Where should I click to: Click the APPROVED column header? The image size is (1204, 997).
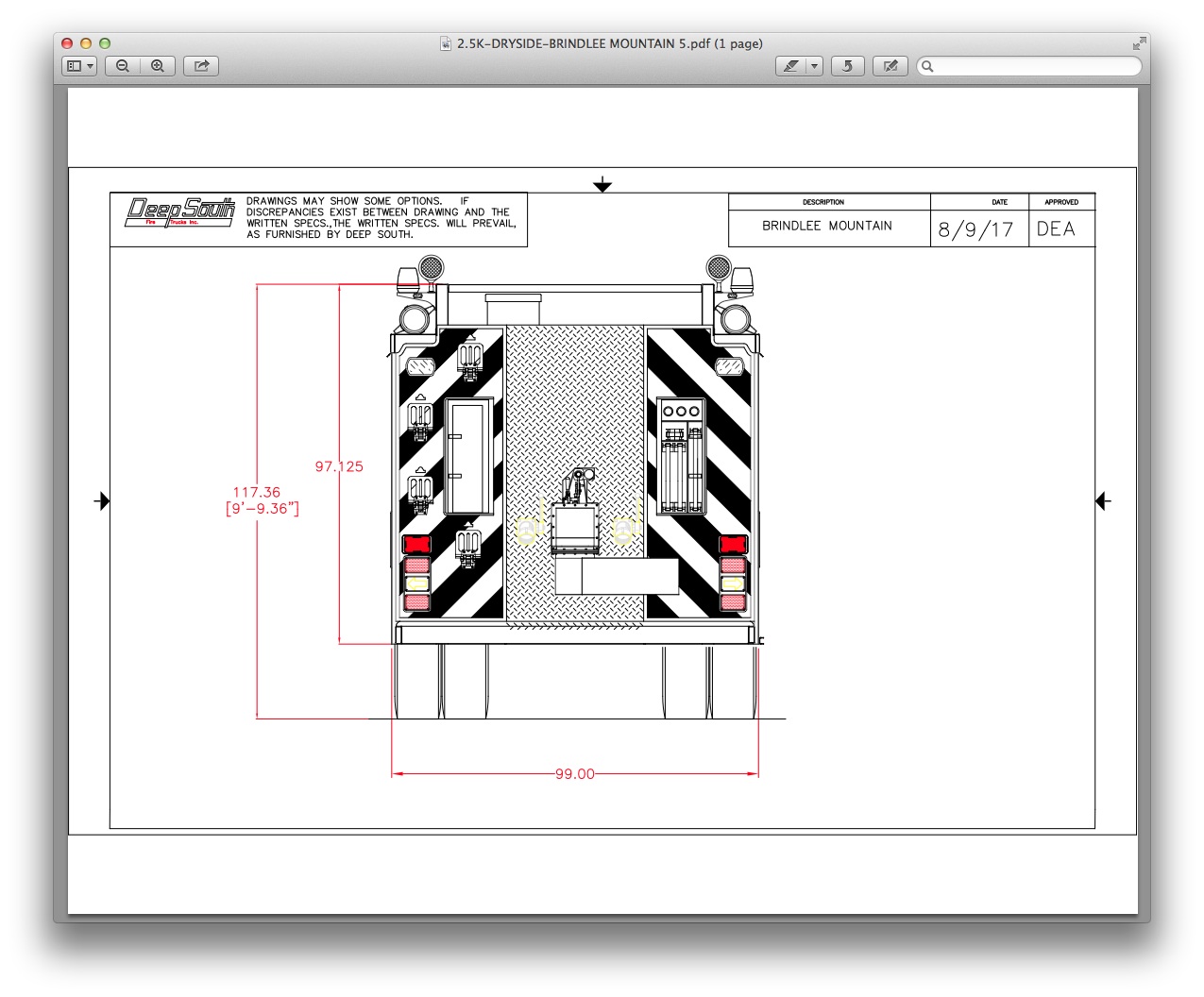[x=1061, y=202]
